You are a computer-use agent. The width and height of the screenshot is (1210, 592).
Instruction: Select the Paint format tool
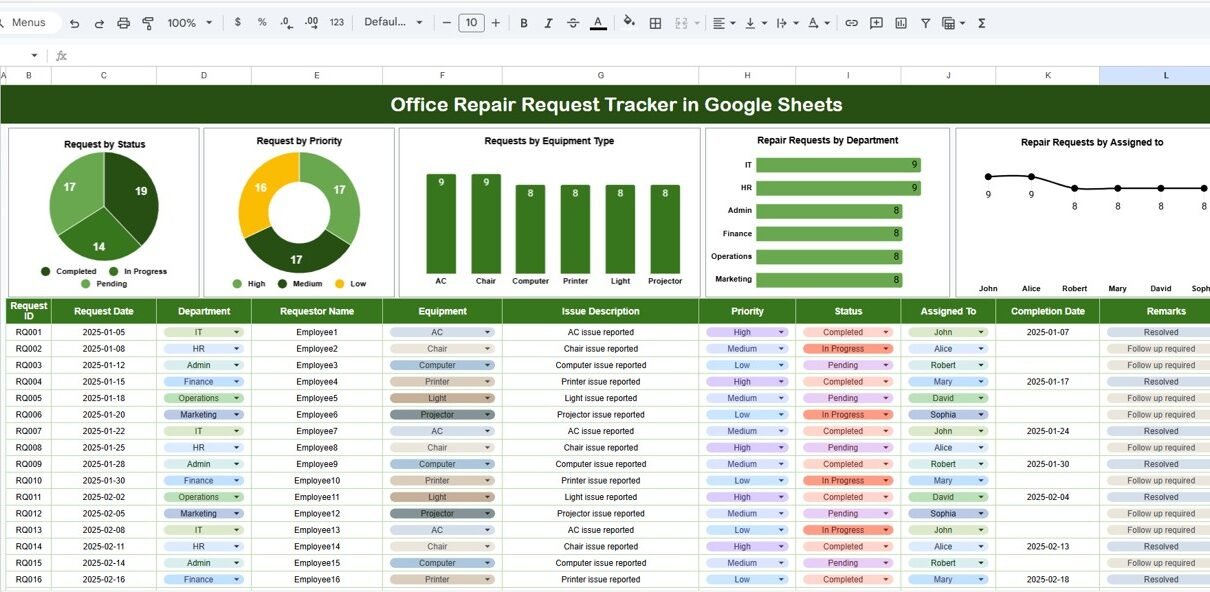148,23
